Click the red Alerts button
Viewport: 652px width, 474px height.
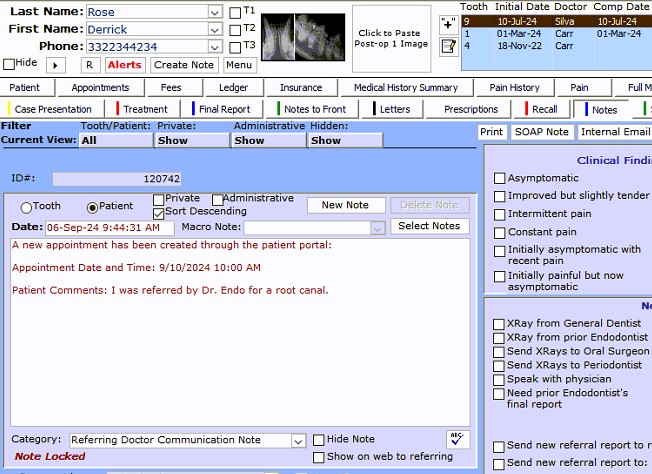(x=125, y=65)
